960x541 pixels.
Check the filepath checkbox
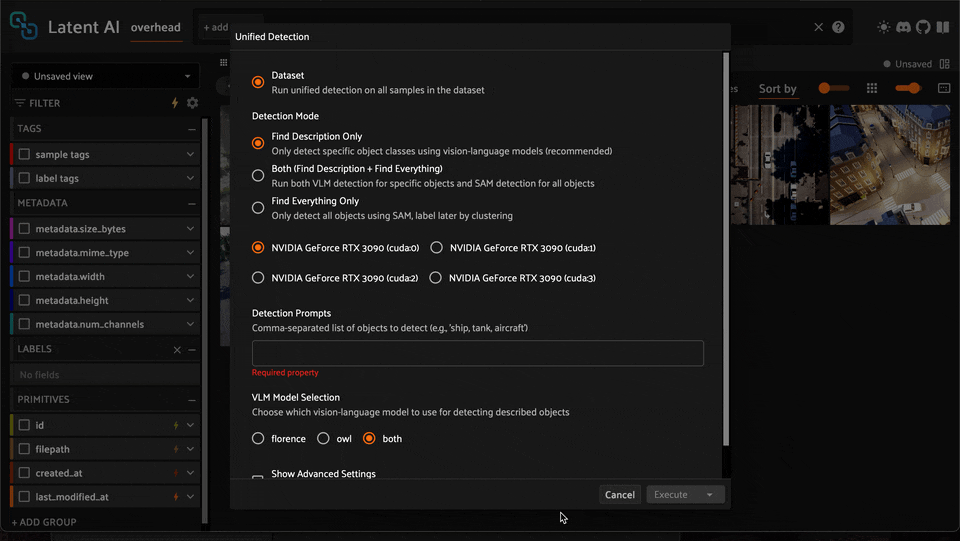tap(24, 449)
